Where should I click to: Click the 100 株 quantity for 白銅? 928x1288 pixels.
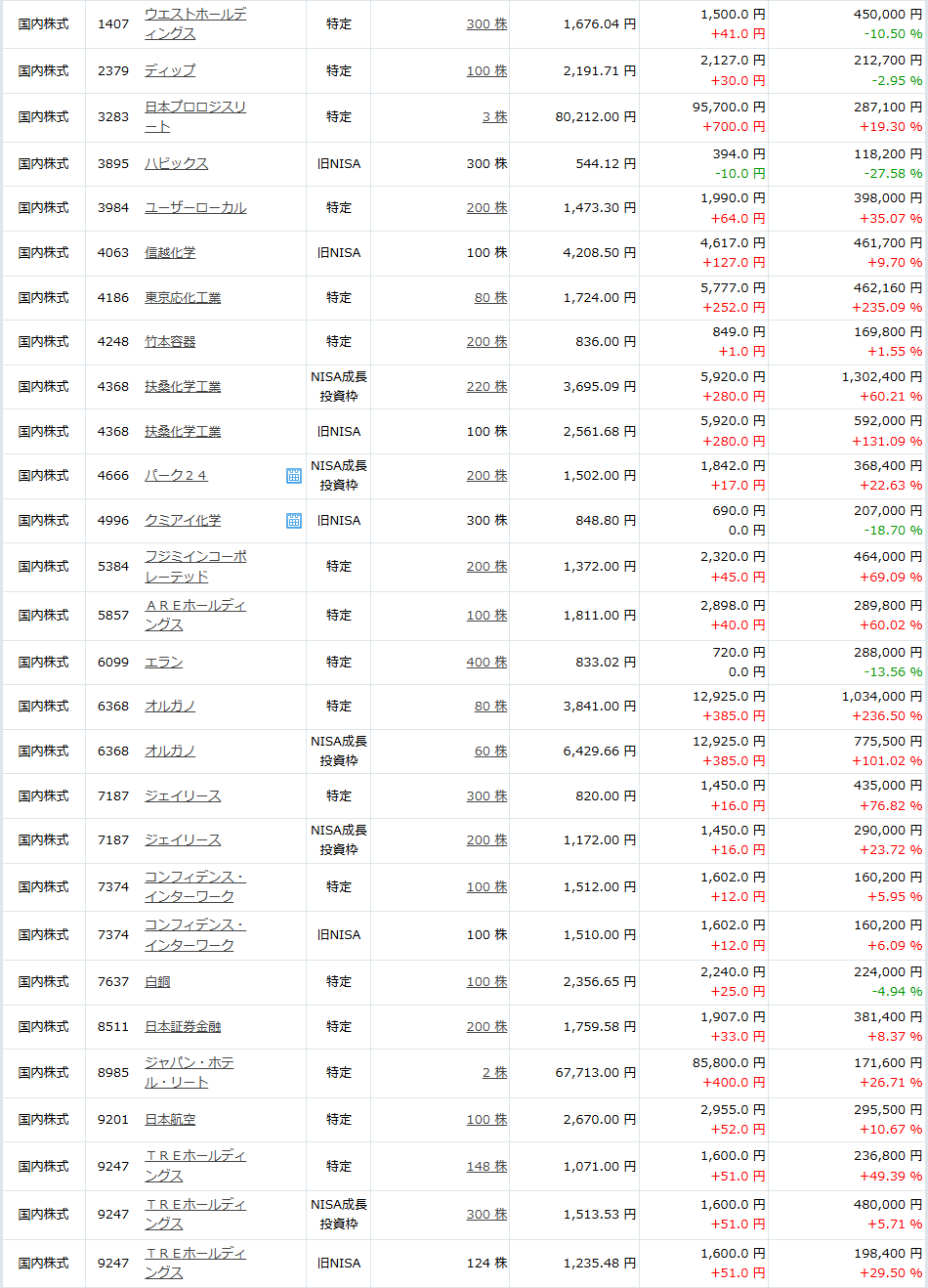486,981
